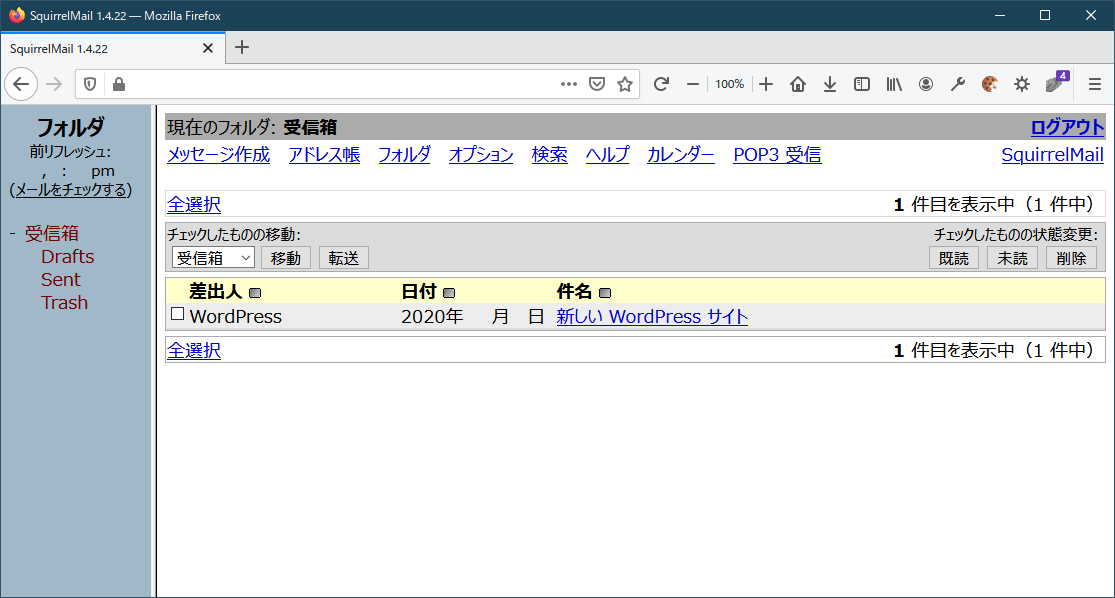Zoom out with the minus button
The width and height of the screenshot is (1115, 598).
693,84
